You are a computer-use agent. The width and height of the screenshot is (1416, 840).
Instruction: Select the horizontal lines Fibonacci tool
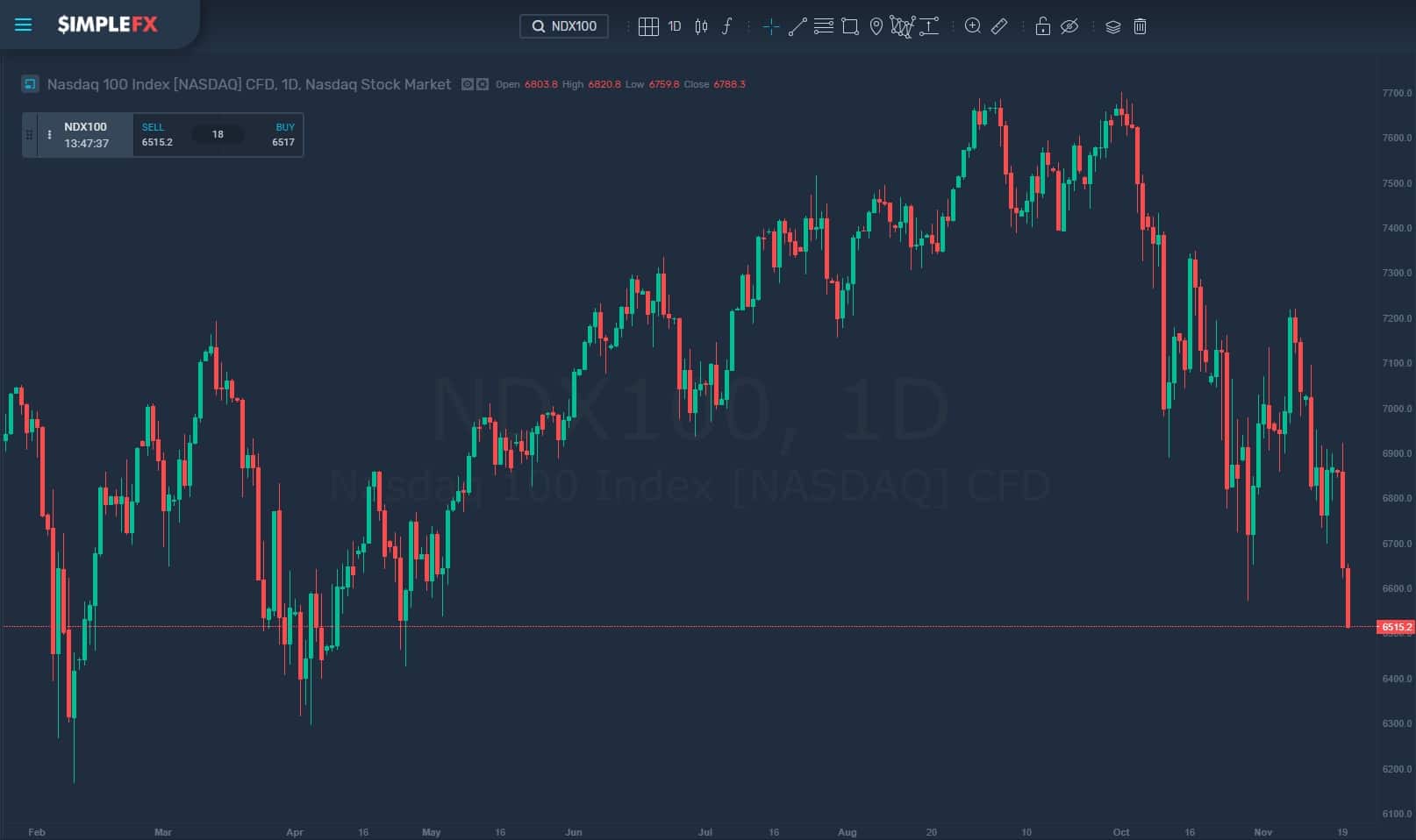(x=824, y=26)
